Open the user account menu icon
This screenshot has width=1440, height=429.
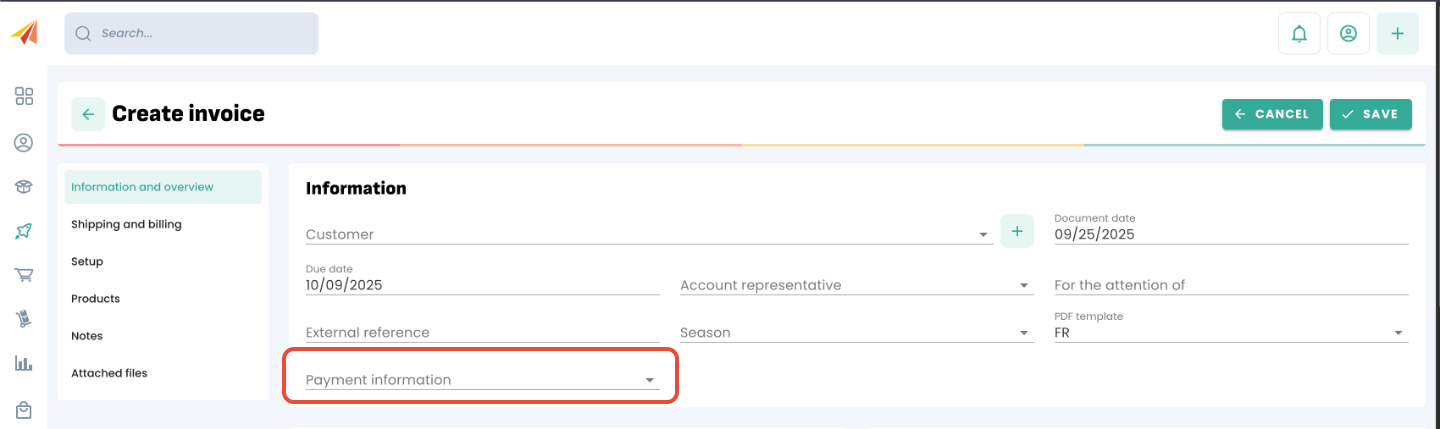point(1348,34)
